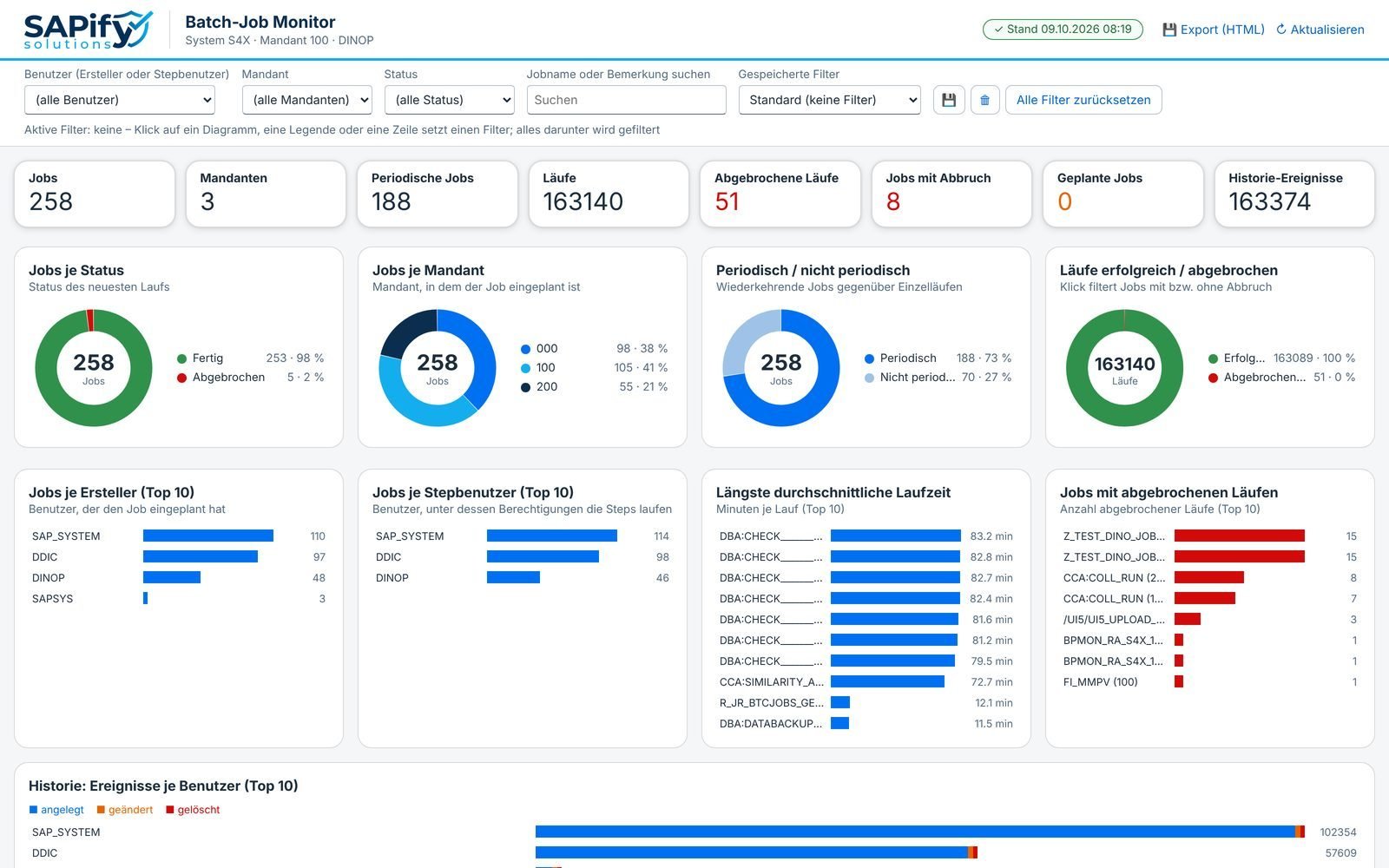This screenshot has width=1389, height=868.
Task: Select SAPSYS row in Jobs je Ersteller
Action: (179, 599)
